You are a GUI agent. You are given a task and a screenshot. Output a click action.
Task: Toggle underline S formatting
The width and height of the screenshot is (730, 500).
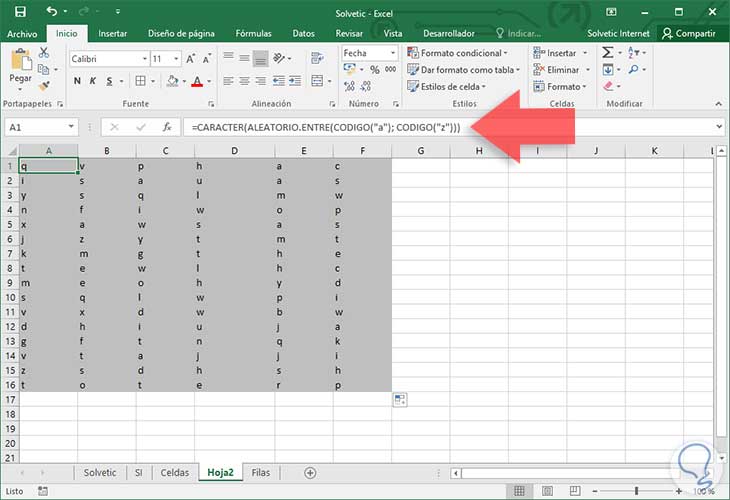(109, 81)
